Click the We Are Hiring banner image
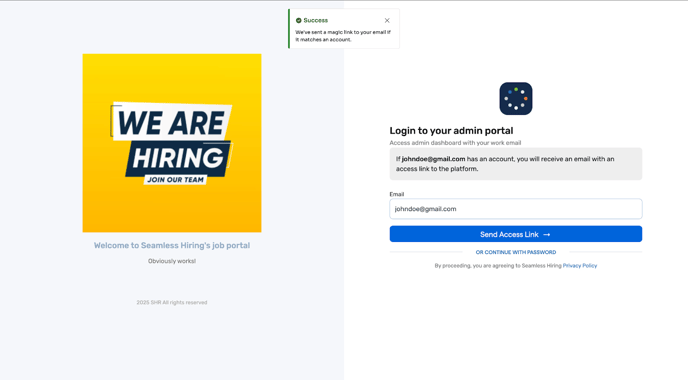Image resolution: width=688 pixels, height=380 pixels. (172, 143)
